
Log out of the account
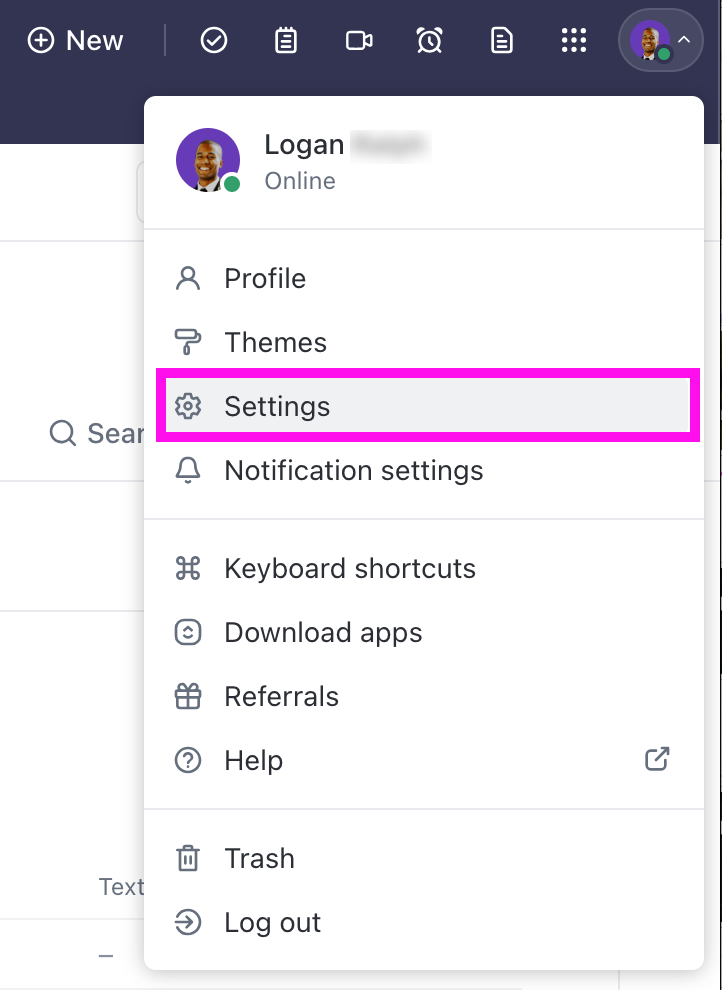[x=272, y=922]
